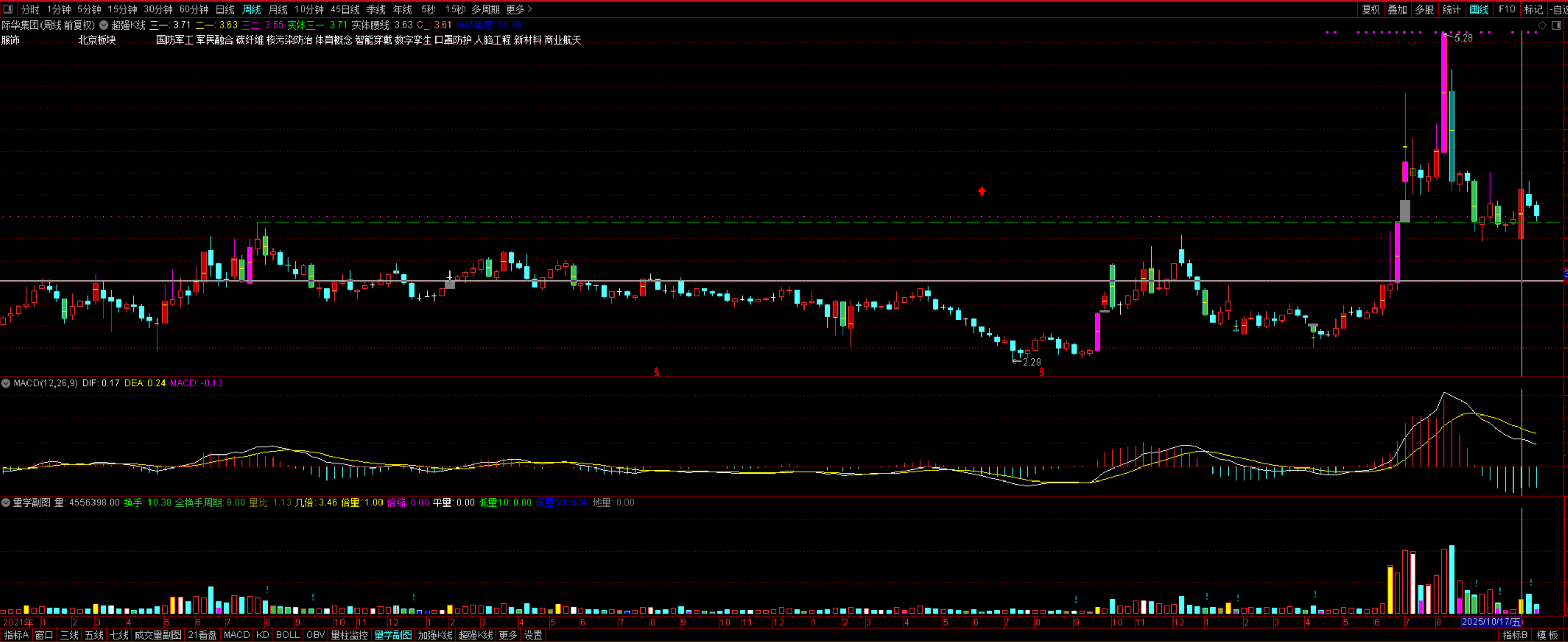Click the 国防军工 concept label

(x=174, y=40)
